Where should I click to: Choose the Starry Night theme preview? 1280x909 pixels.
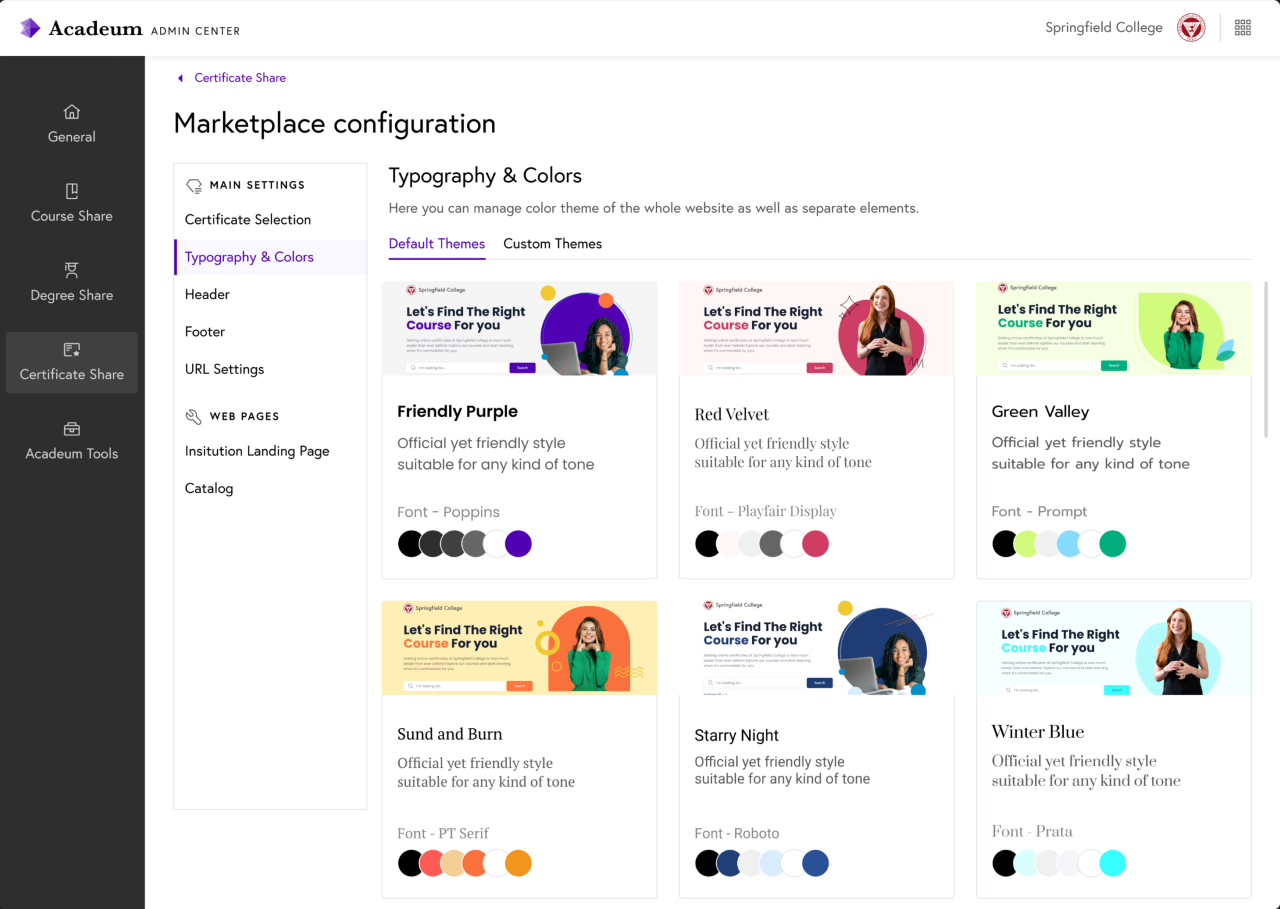(x=816, y=647)
